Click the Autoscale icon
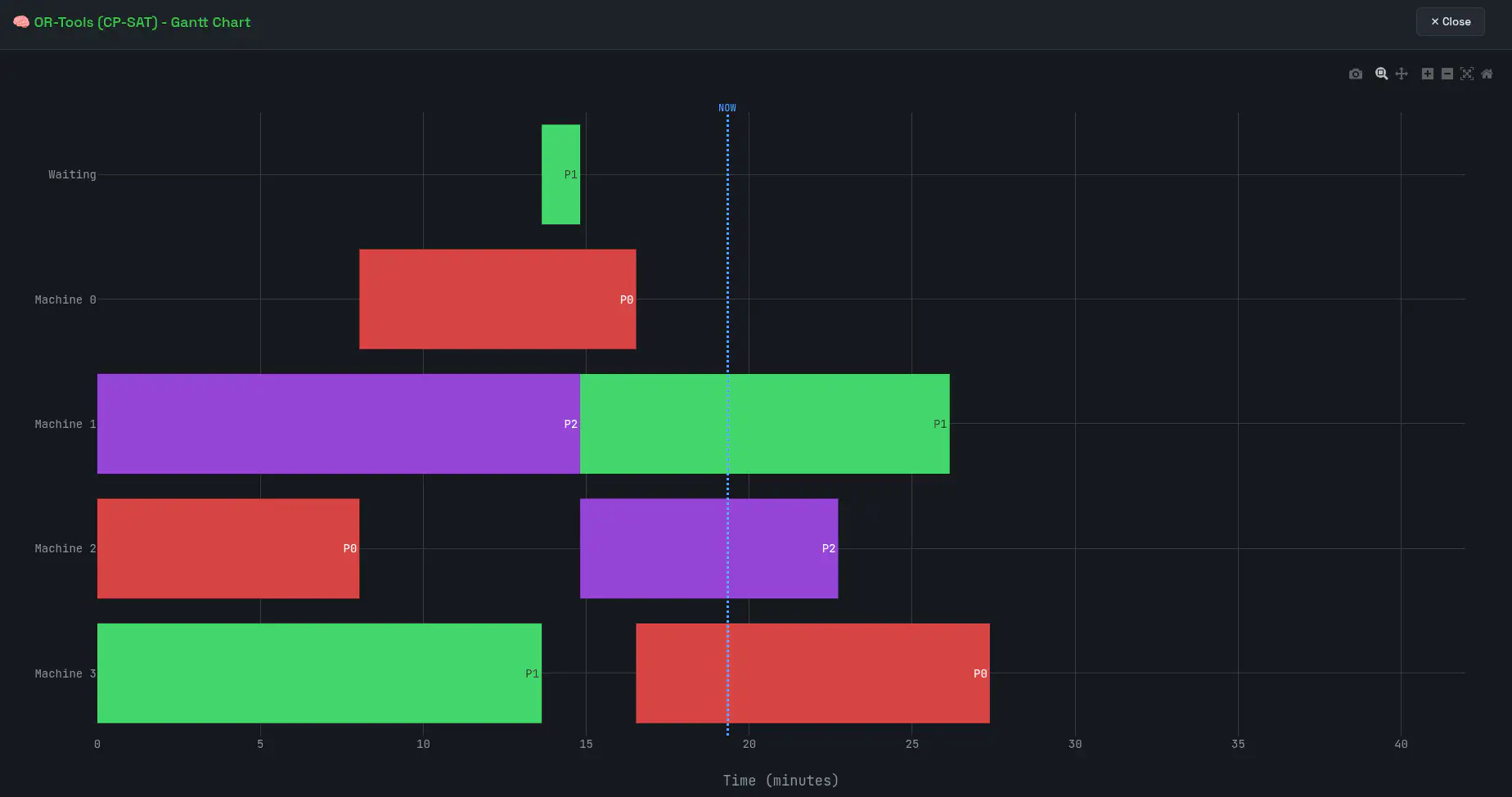This screenshot has height=797, width=1512. click(1467, 74)
